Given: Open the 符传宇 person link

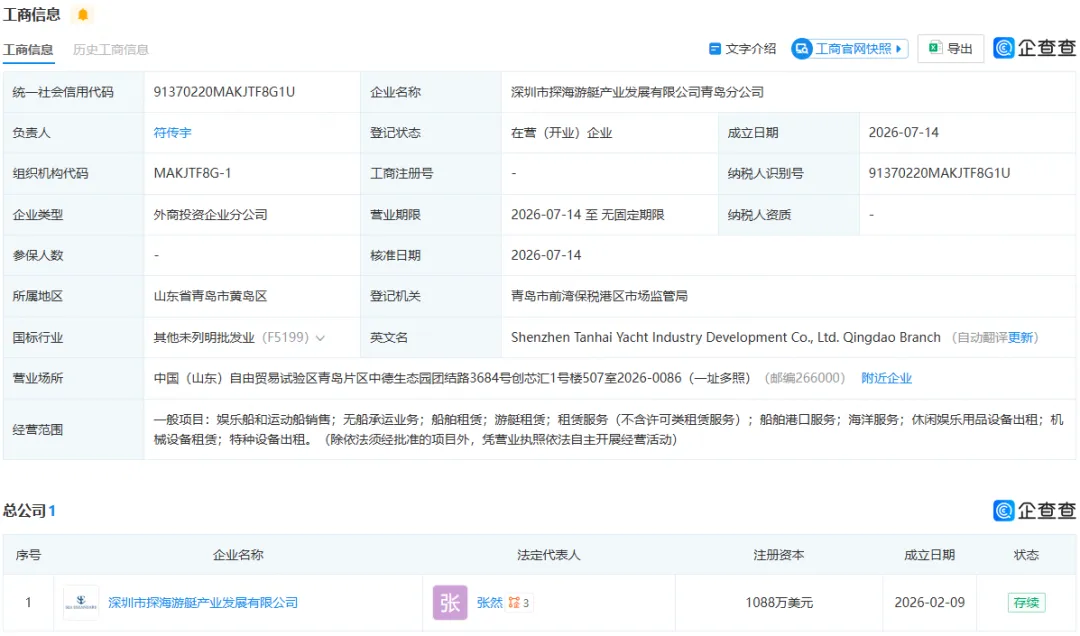Looking at the screenshot, I should point(172,133).
